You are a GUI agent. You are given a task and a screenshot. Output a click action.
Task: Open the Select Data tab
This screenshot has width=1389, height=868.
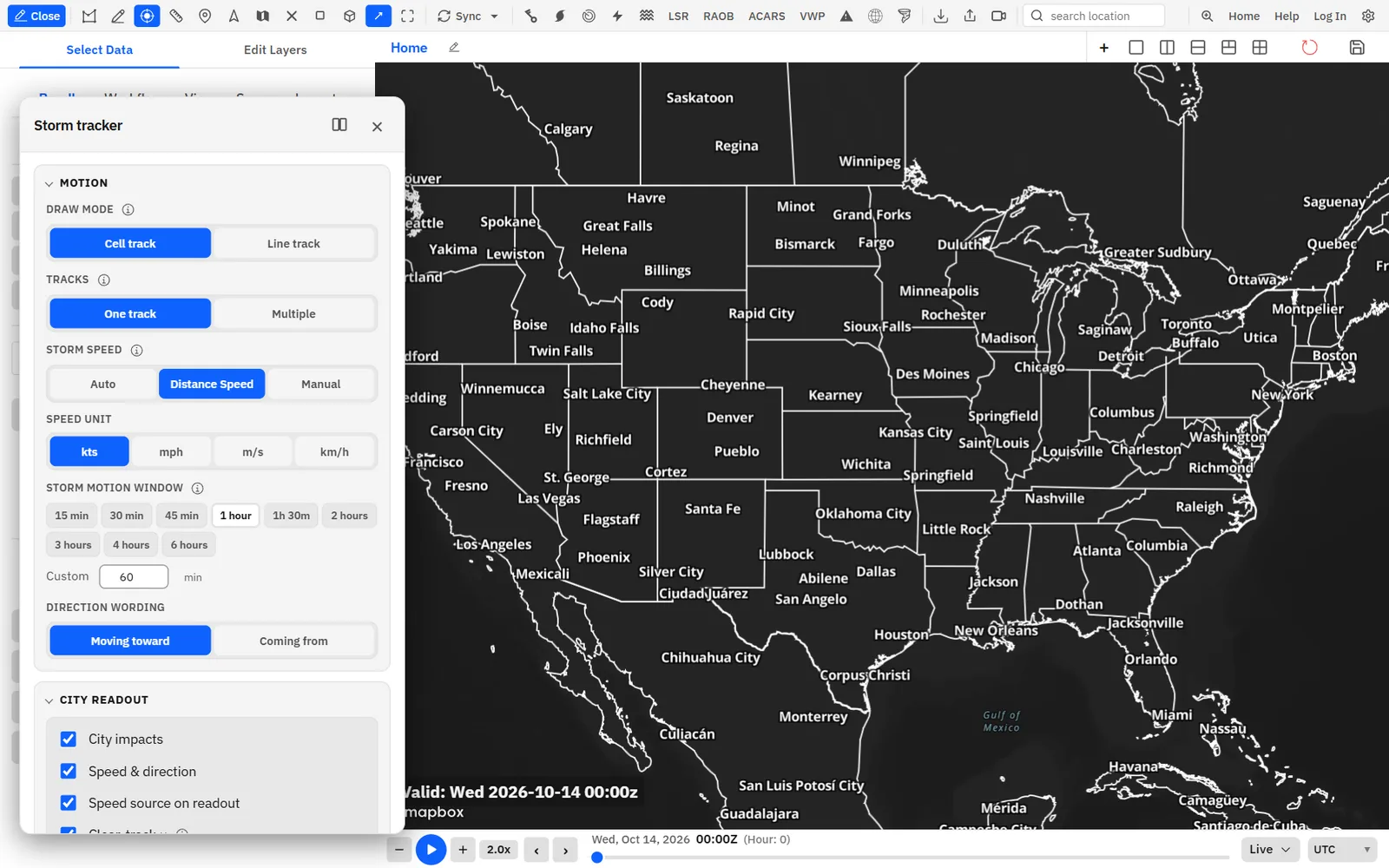100,49
